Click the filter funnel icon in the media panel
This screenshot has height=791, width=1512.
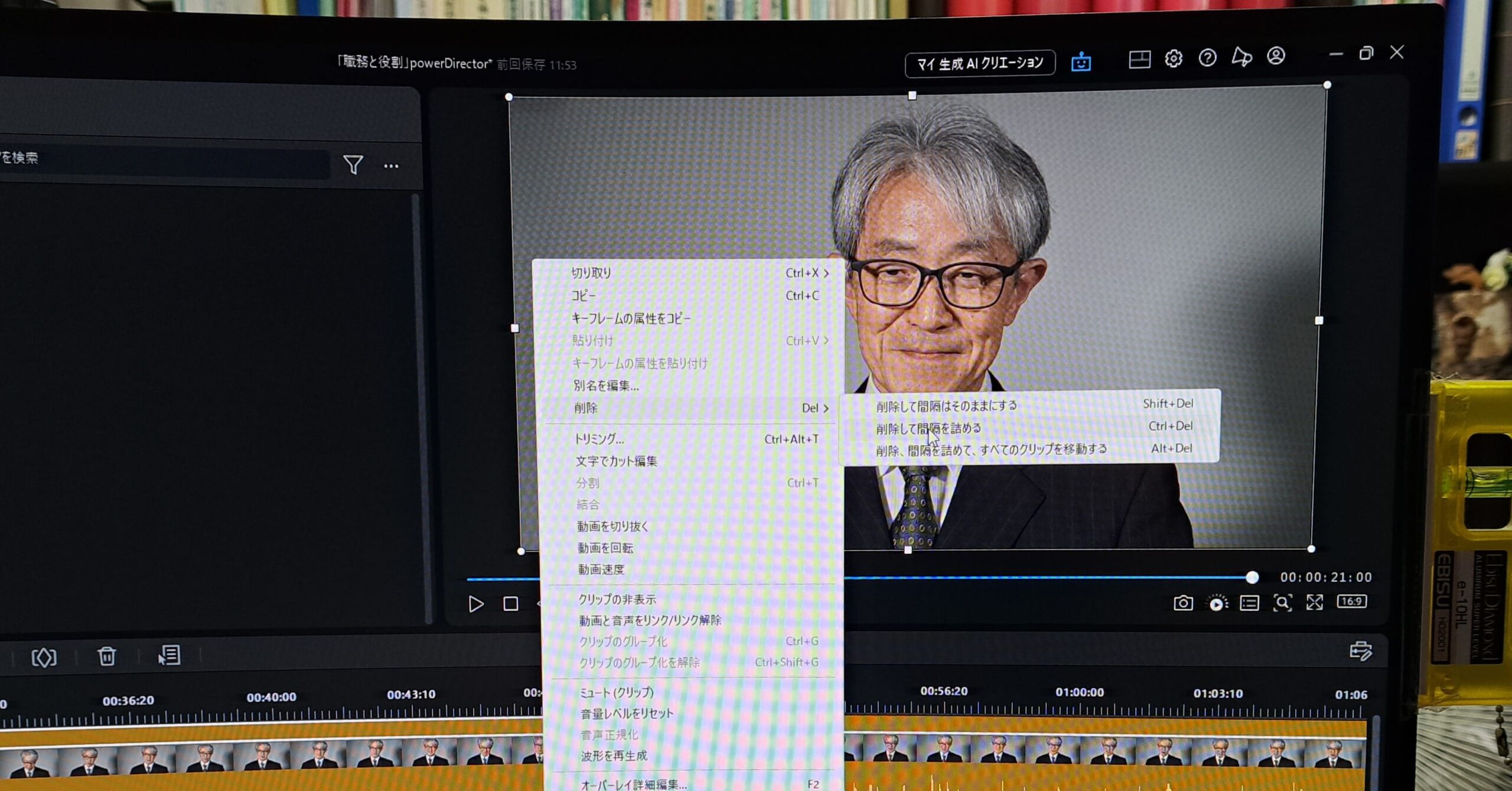coord(353,165)
